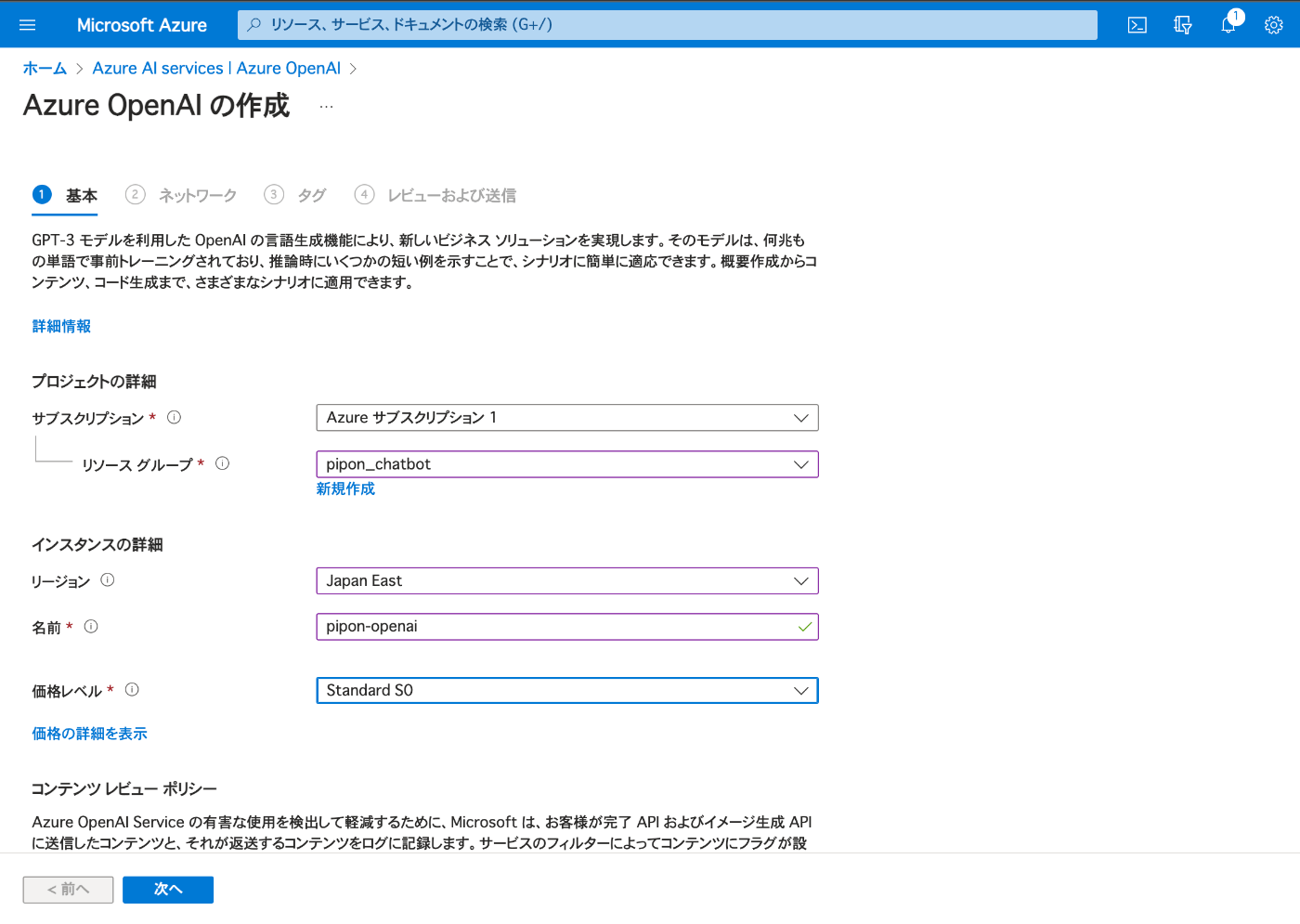Open the hamburger portal menu
The height and width of the screenshot is (924, 1300).
click(27, 25)
